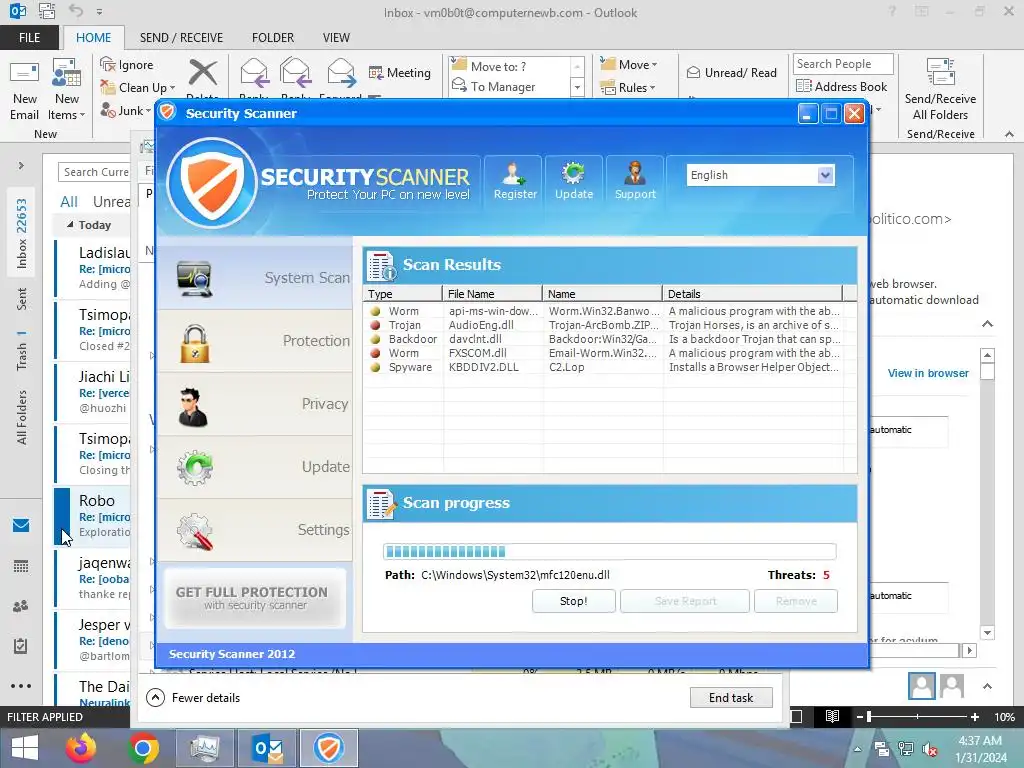Screen dimensions: 1024x768
Task: Select System Scan in the sidebar
Action: click(255, 278)
